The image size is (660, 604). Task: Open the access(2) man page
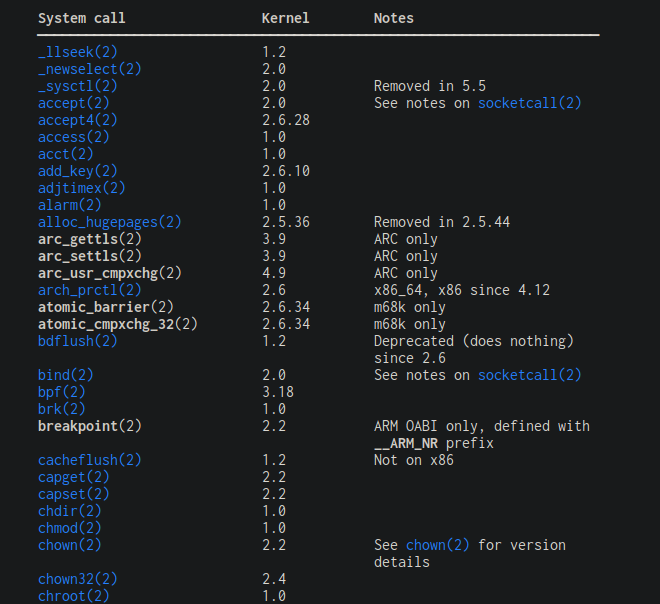click(x=74, y=137)
